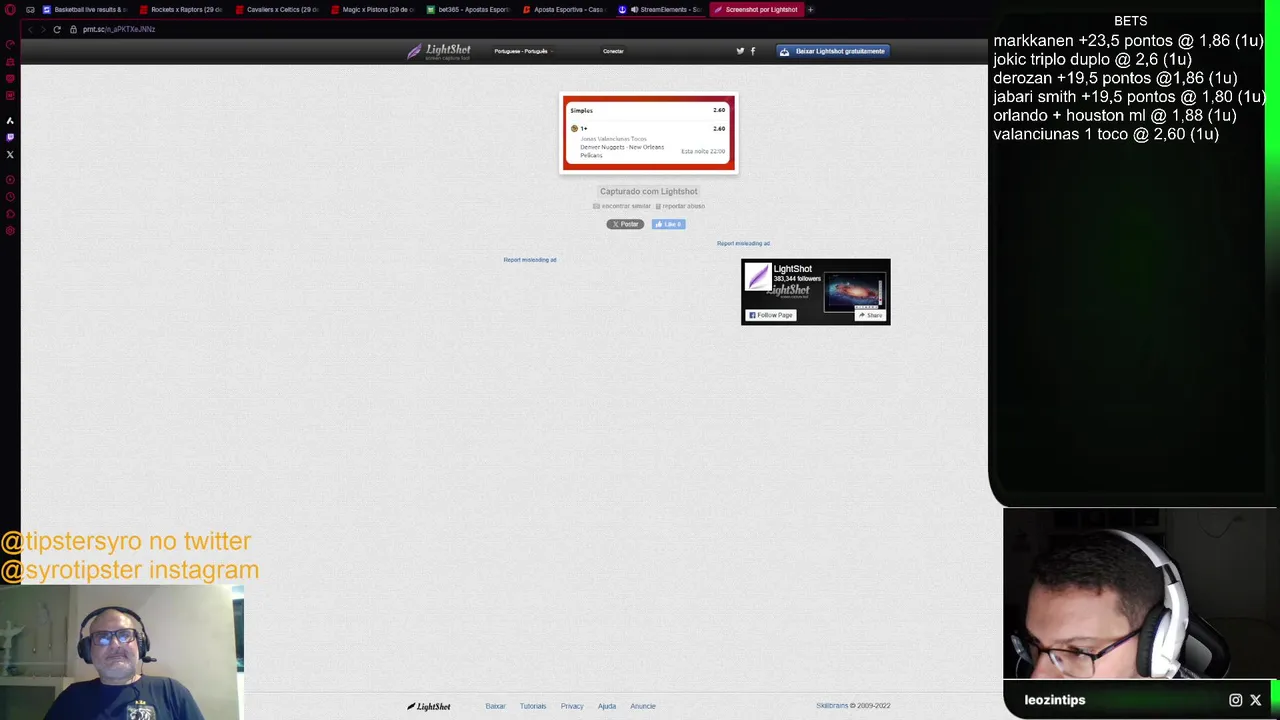Click the markkanen +23,5 pontos bet line
Screen dimensions: 1280x720
tap(1128, 41)
